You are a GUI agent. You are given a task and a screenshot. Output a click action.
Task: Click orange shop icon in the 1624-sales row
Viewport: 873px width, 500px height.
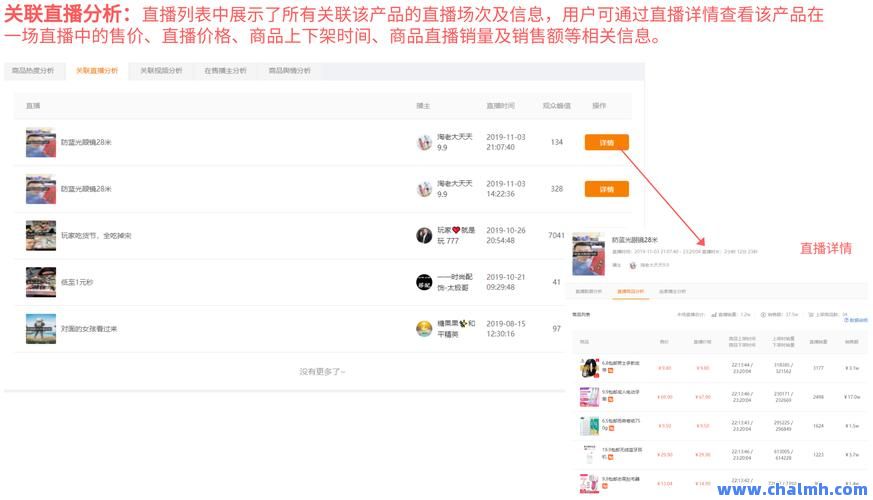click(x=611, y=428)
